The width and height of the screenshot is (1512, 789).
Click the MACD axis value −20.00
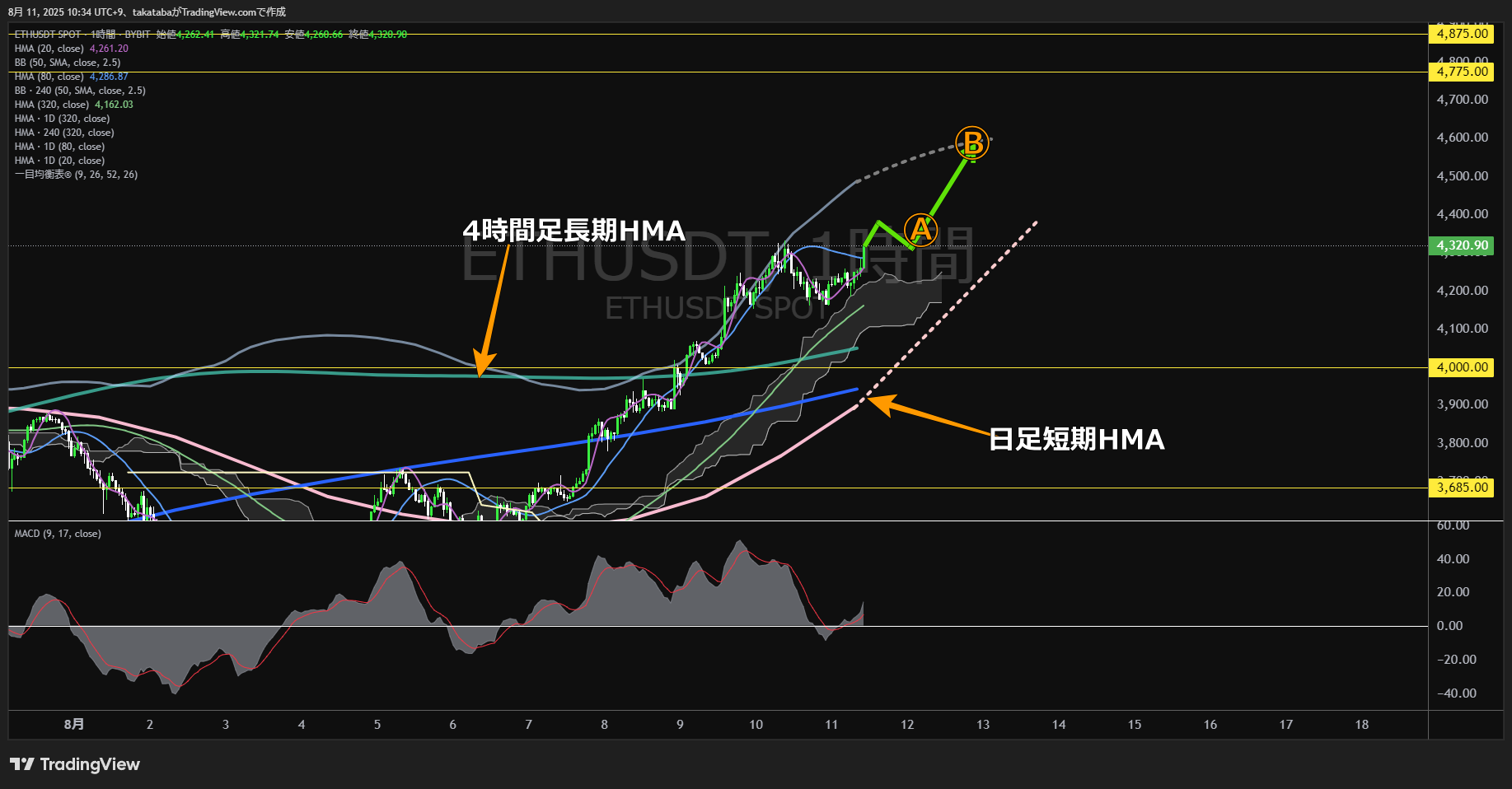pyautogui.click(x=1457, y=660)
